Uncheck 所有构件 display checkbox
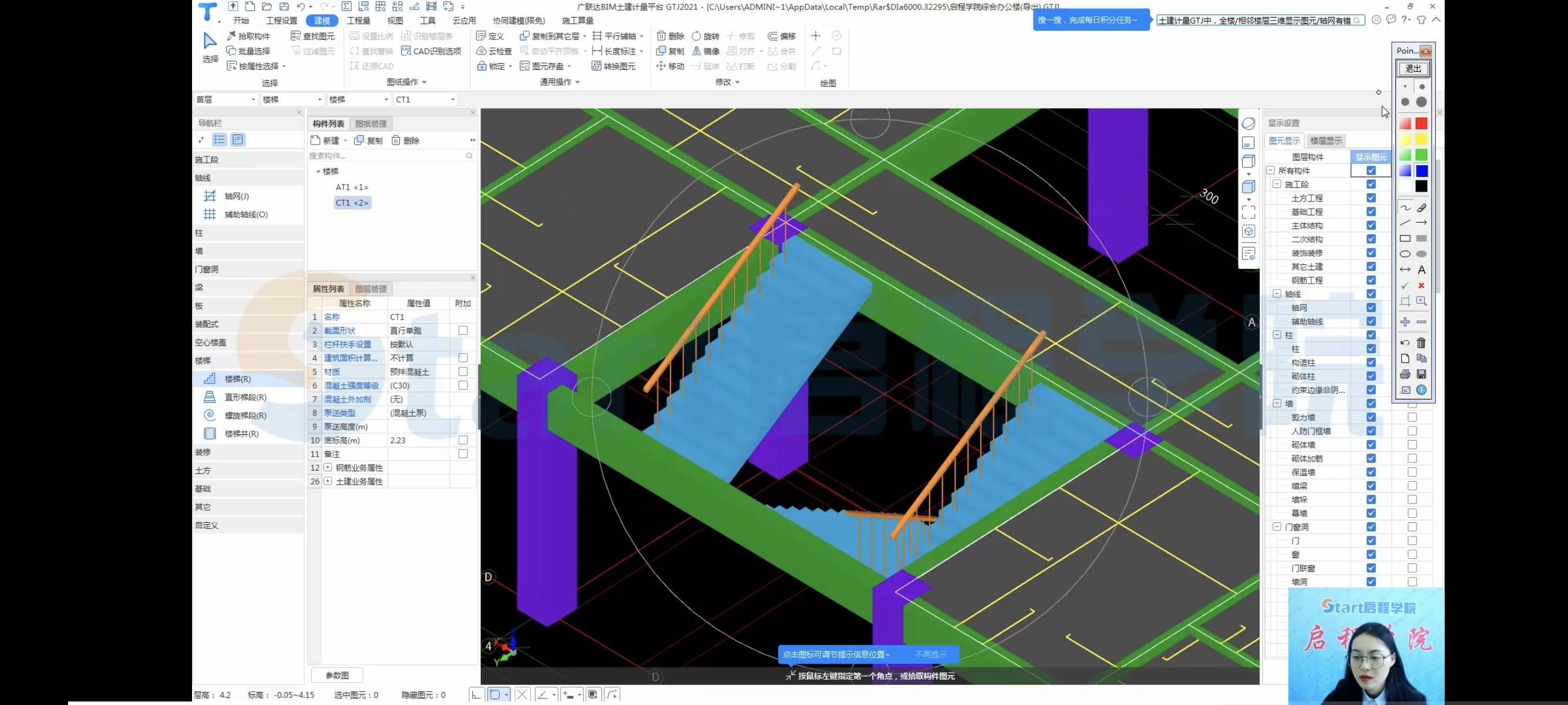The height and width of the screenshot is (705, 1568). click(1371, 170)
